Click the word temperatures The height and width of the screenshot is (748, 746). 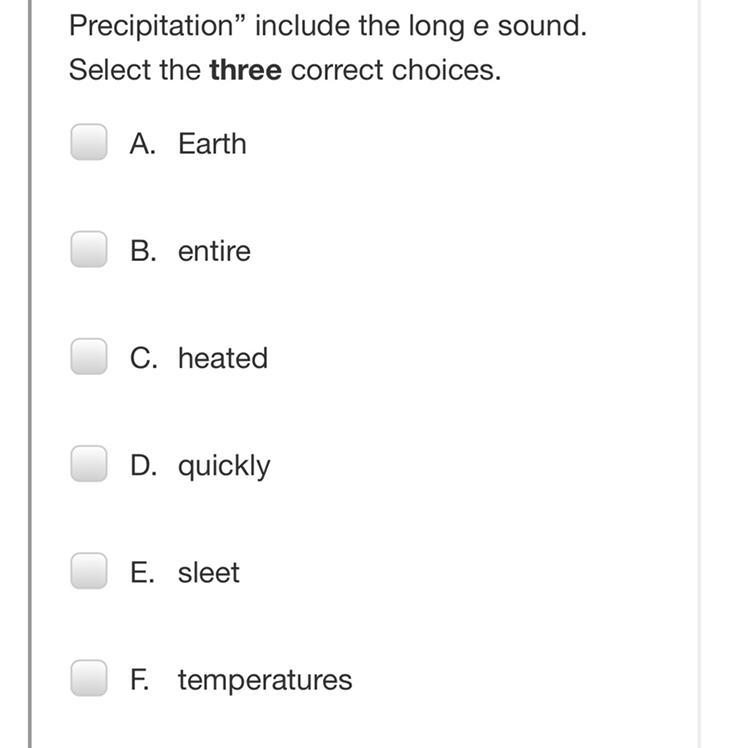(x=265, y=680)
